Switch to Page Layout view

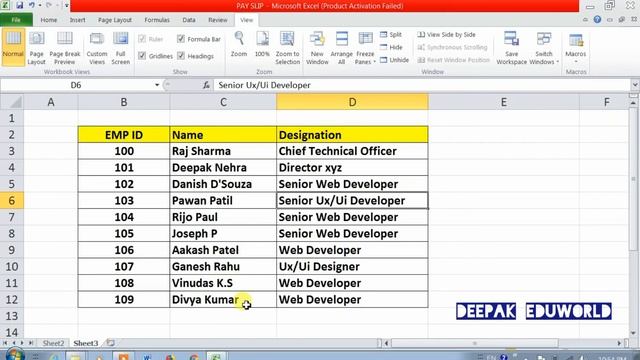tap(36, 48)
